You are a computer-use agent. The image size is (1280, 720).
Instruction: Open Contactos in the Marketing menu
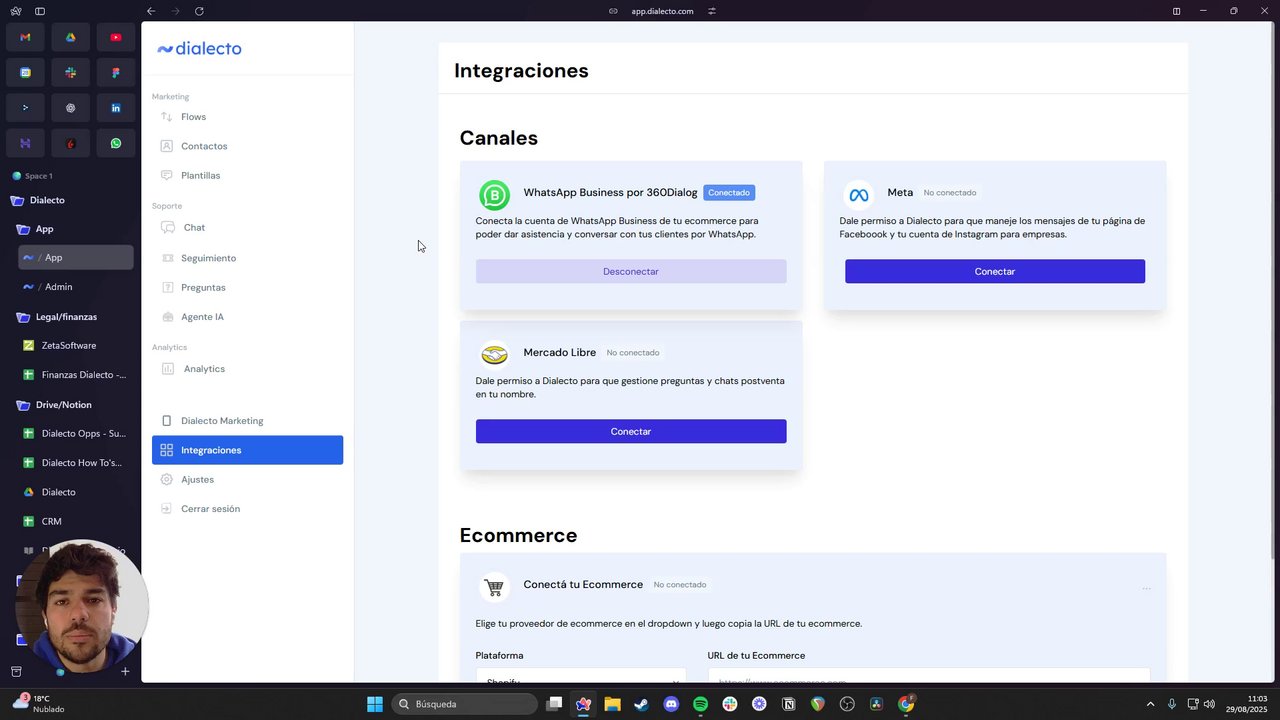click(247, 146)
